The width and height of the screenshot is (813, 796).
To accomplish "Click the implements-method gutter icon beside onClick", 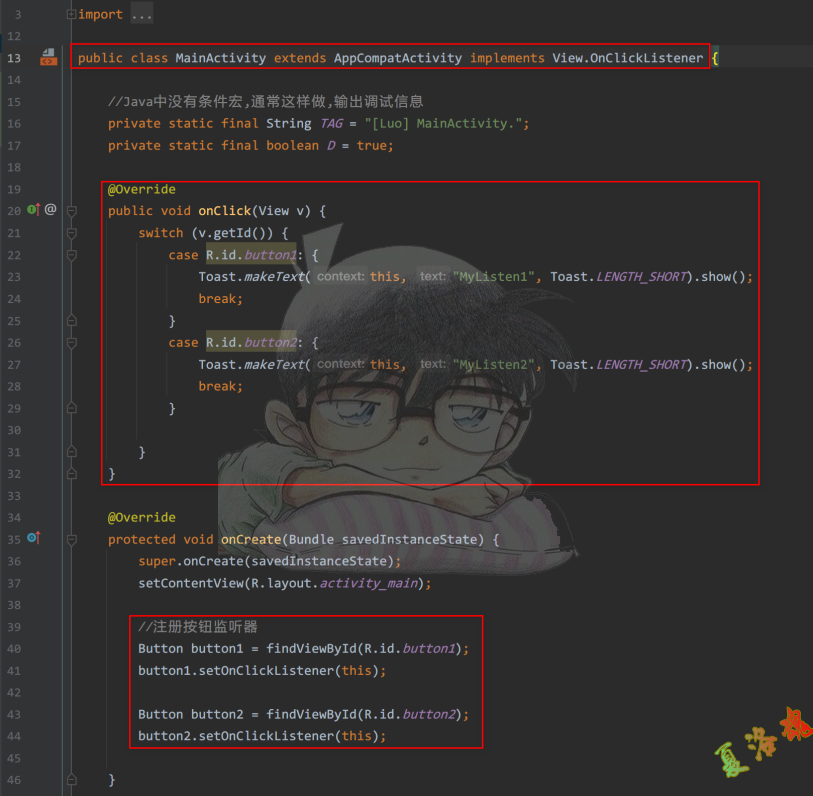I will pos(32,210).
